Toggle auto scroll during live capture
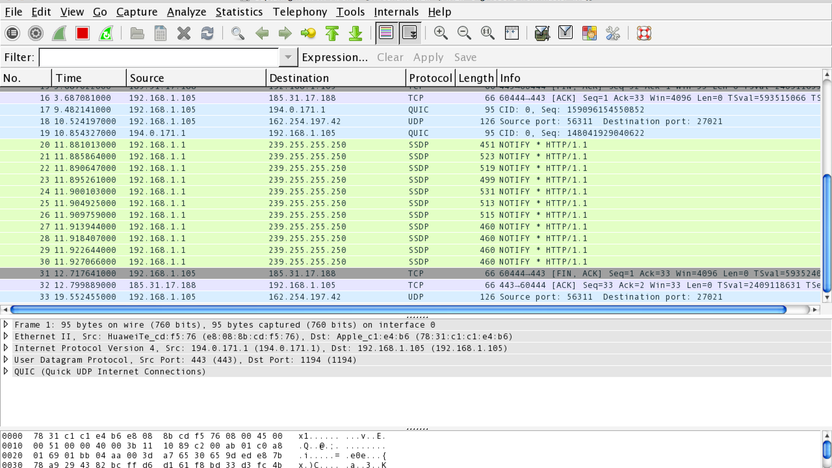The height and width of the screenshot is (468, 832). click(x=410, y=33)
